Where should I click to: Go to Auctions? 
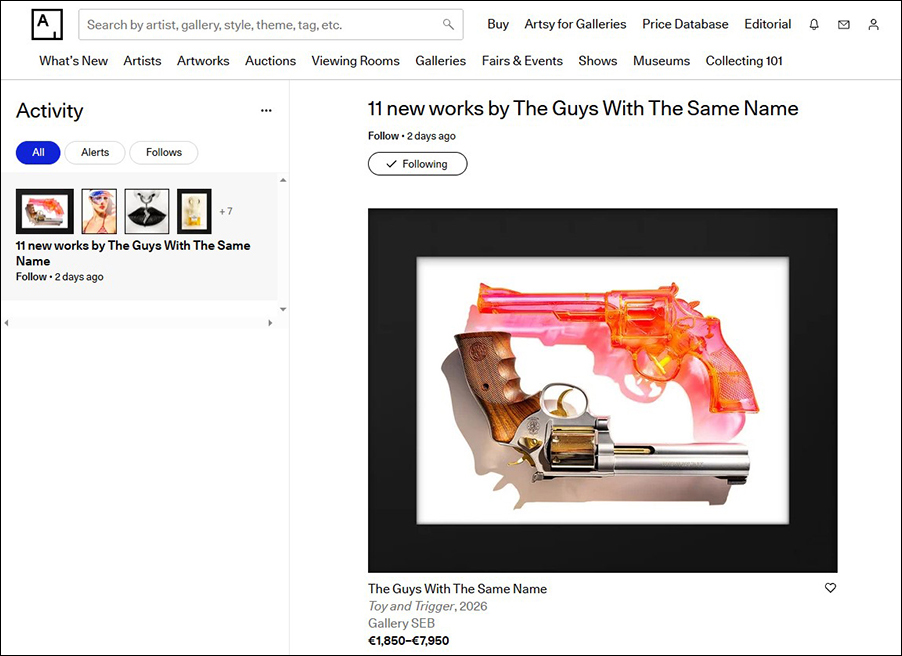point(270,61)
